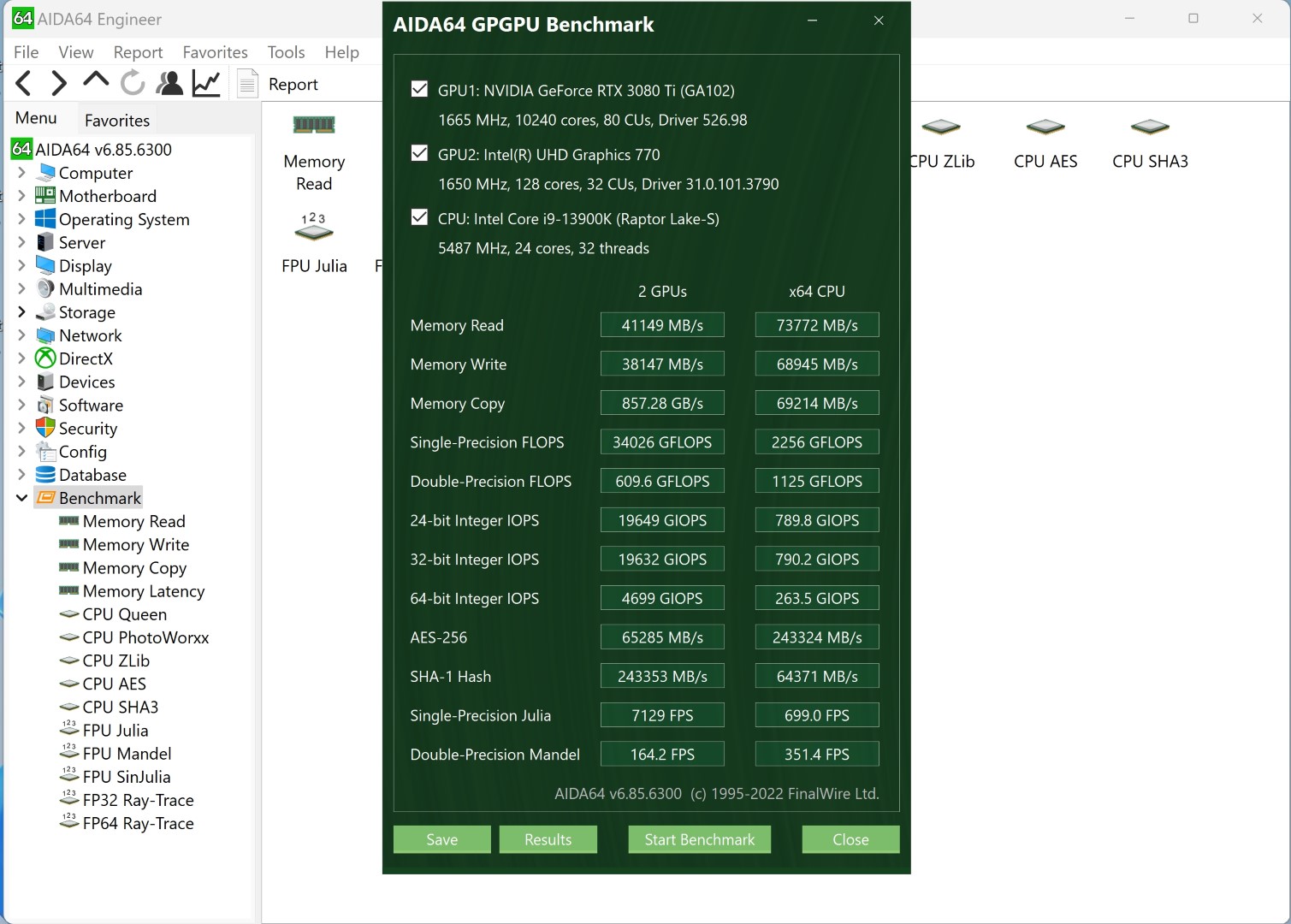
Task: Expand the Multimedia tree node
Action: point(21,288)
